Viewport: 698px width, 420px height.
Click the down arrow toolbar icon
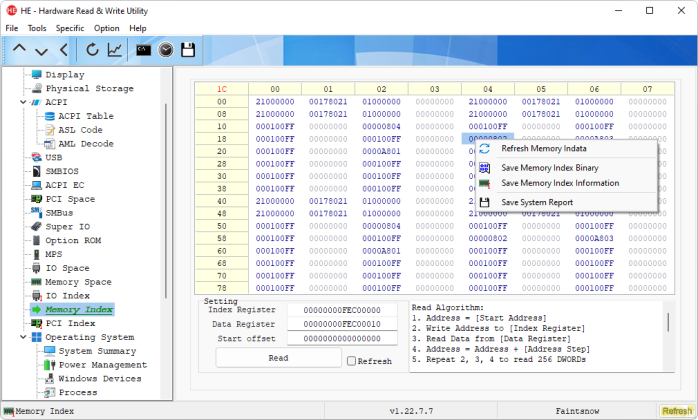pos(42,51)
